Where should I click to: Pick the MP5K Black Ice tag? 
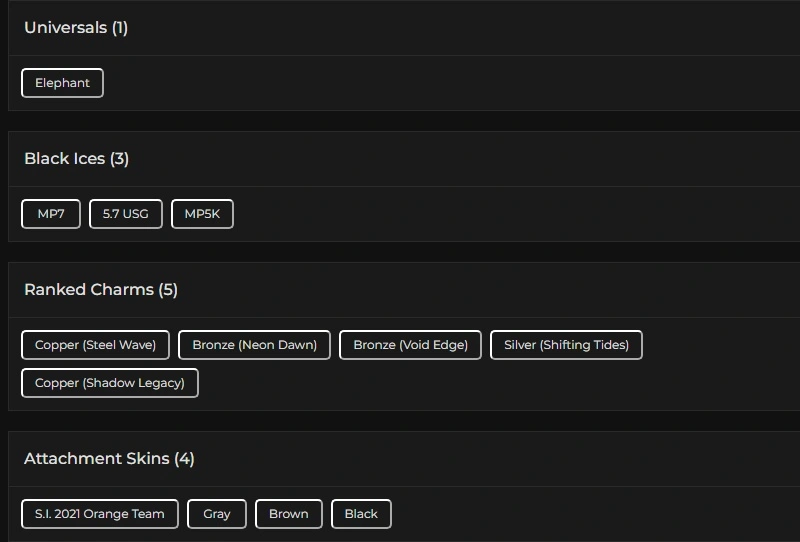[202, 214]
